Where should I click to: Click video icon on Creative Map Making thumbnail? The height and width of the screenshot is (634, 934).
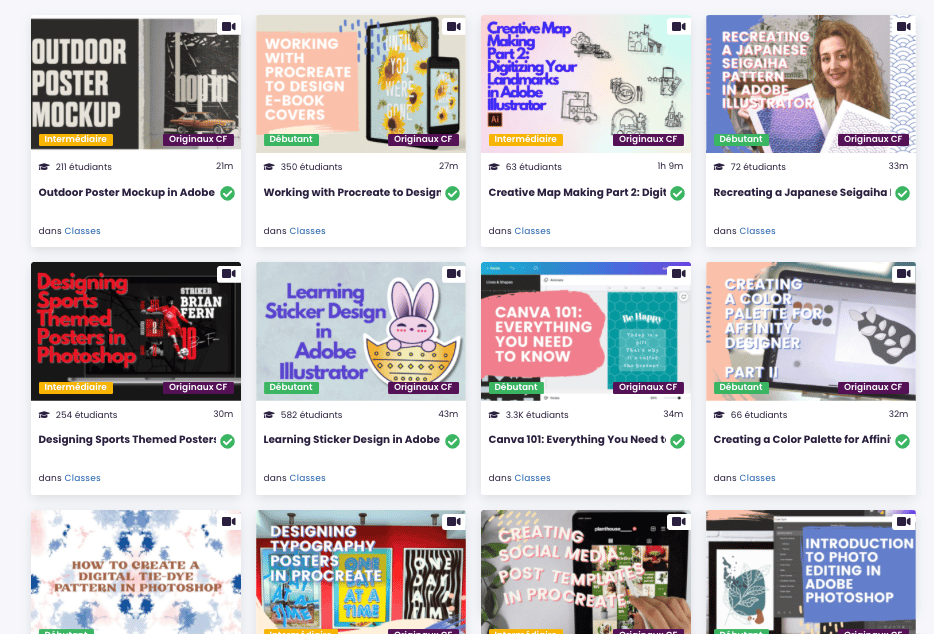(679, 27)
